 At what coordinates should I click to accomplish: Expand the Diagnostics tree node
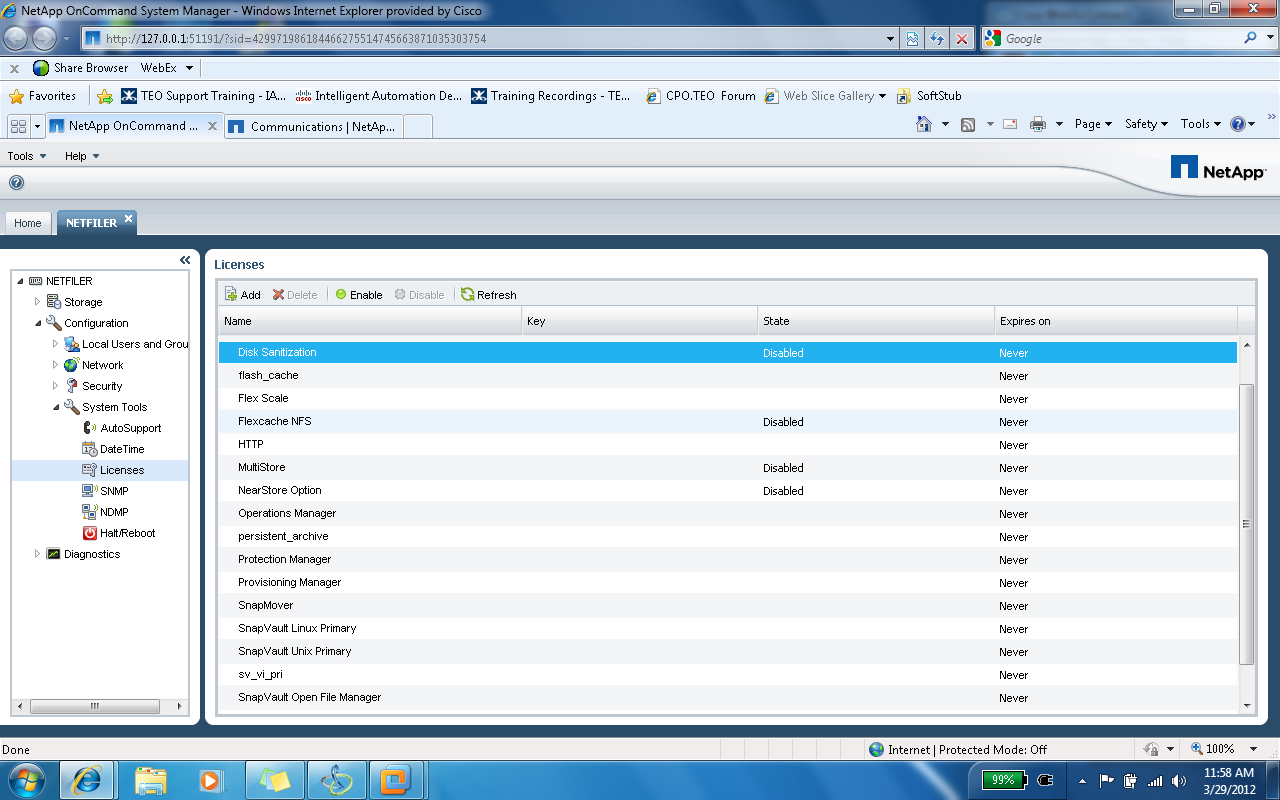coord(38,554)
